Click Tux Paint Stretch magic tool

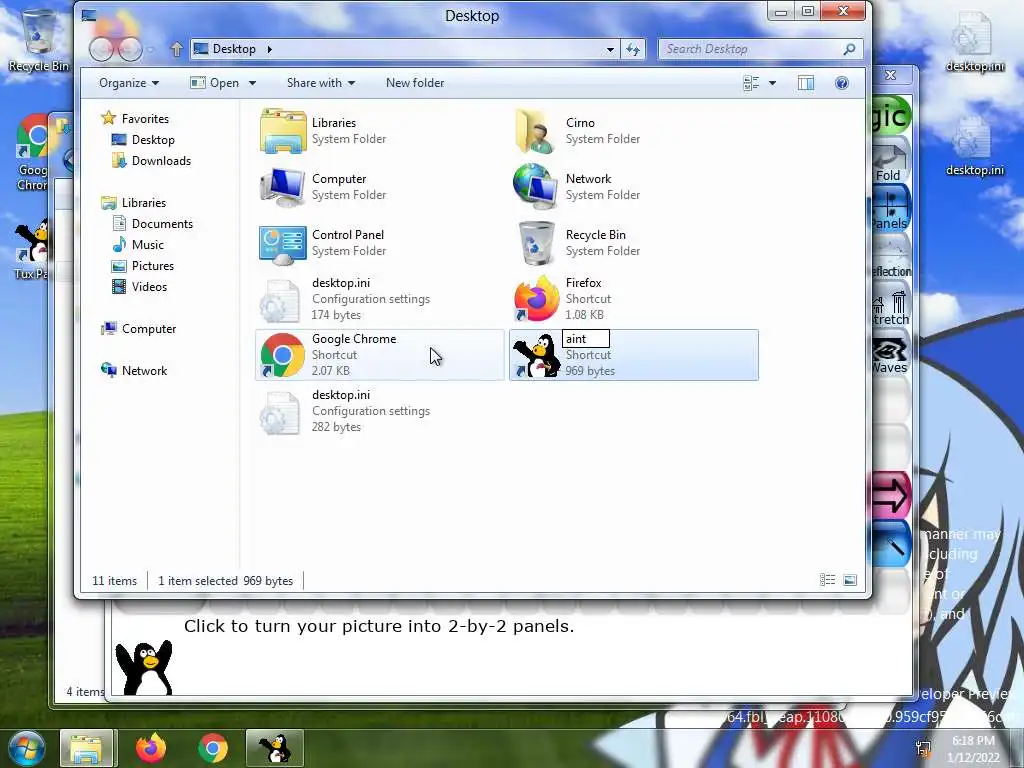891,306
